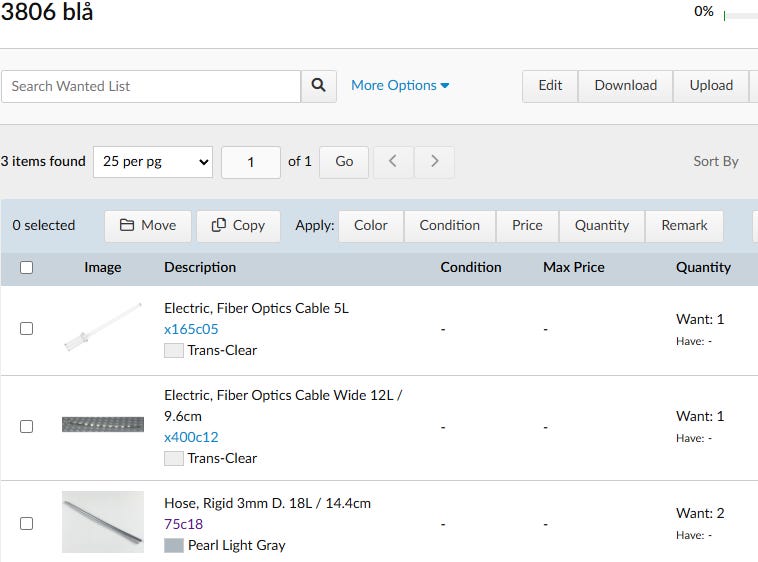Screen dimensions: 758x562
Task: Click the Download button
Action: click(x=625, y=86)
